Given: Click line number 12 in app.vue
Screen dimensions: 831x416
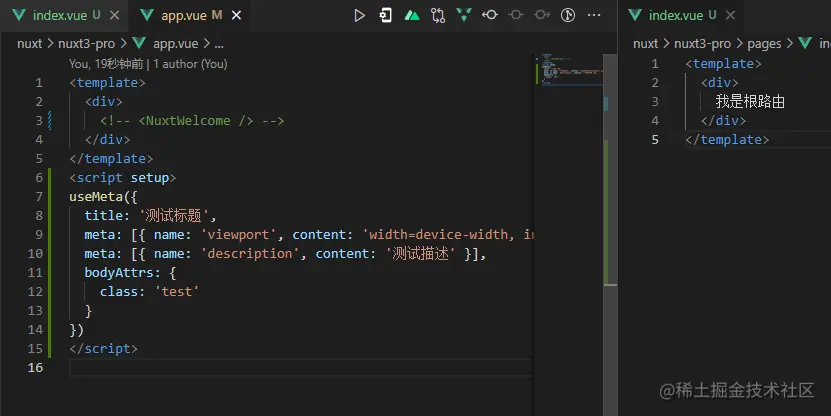Looking at the screenshot, I should 35,291.
